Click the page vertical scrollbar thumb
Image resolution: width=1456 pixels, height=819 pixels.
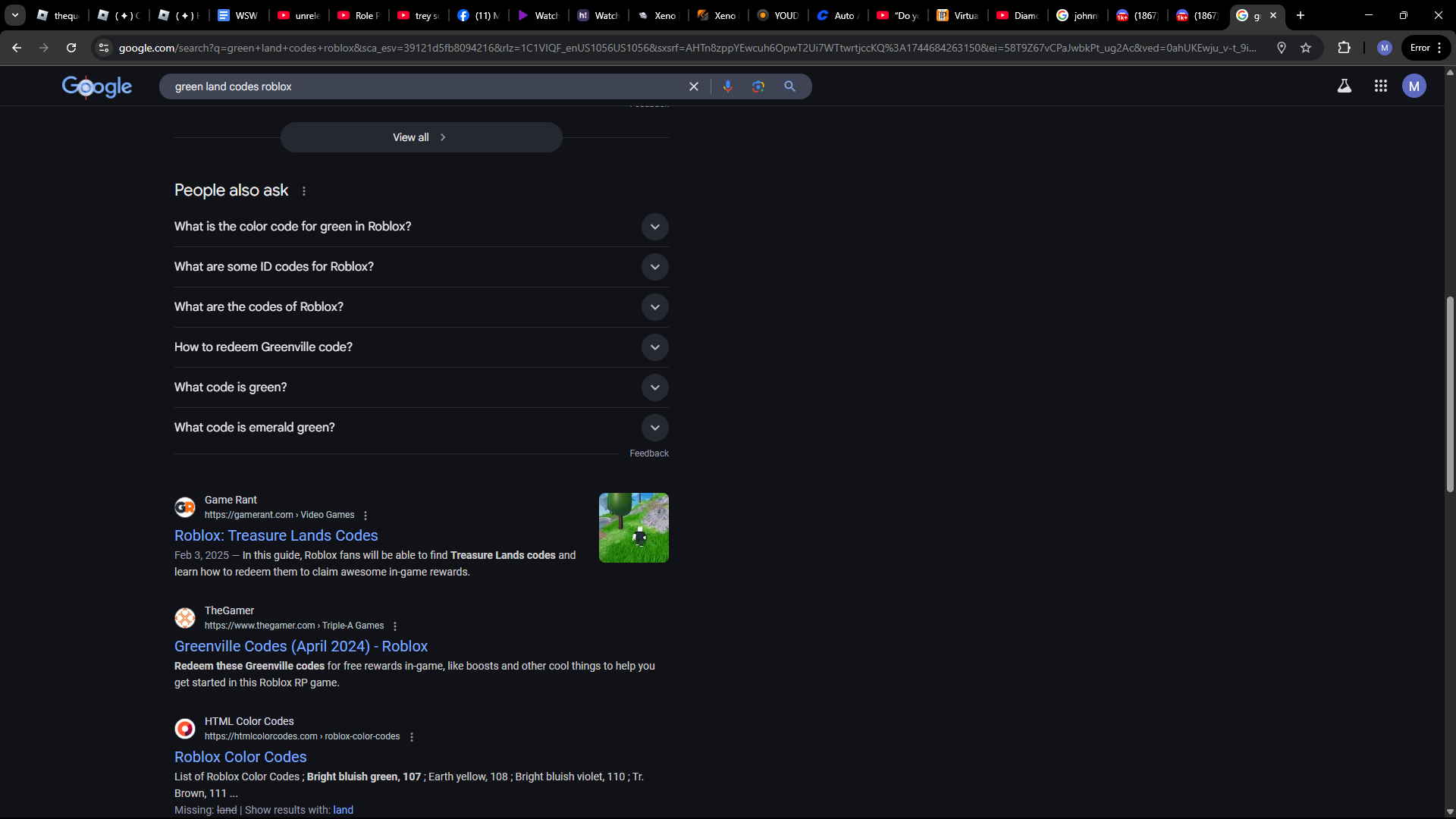1449,394
